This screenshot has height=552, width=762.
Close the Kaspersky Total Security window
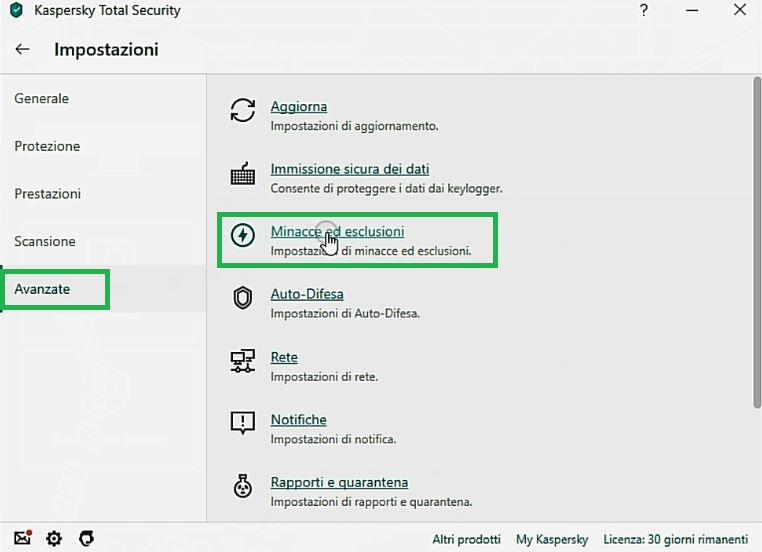(x=740, y=10)
